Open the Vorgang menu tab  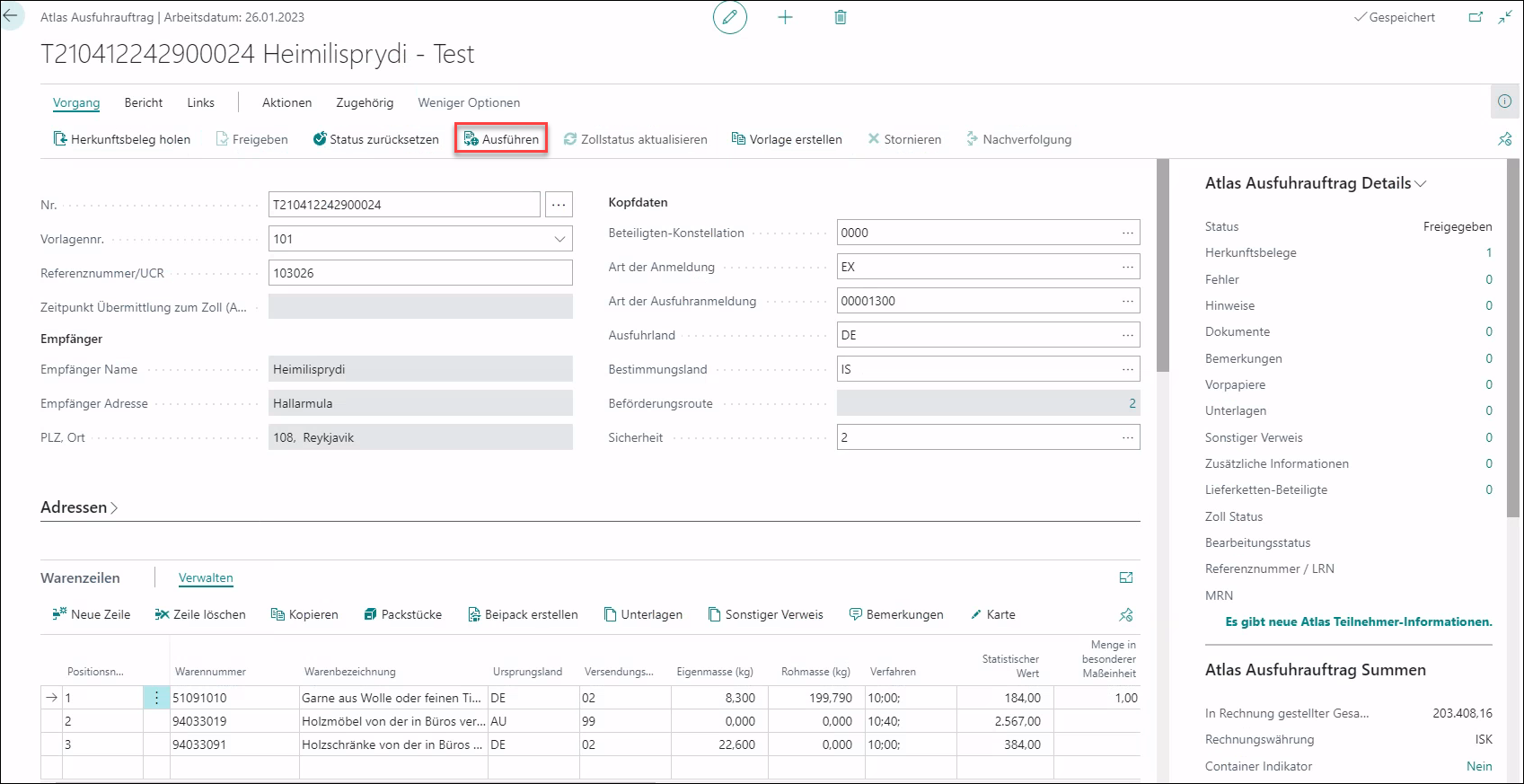[x=76, y=102]
